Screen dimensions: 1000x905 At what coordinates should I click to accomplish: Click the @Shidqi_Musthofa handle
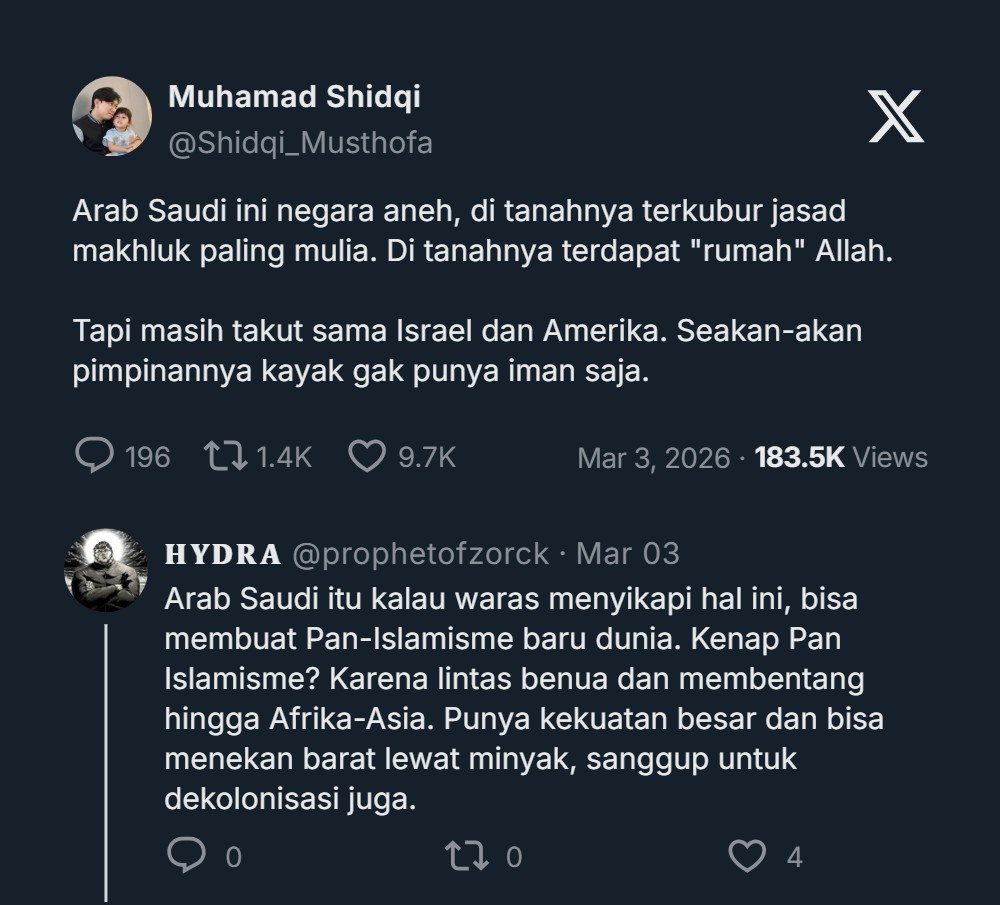[x=300, y=143]
